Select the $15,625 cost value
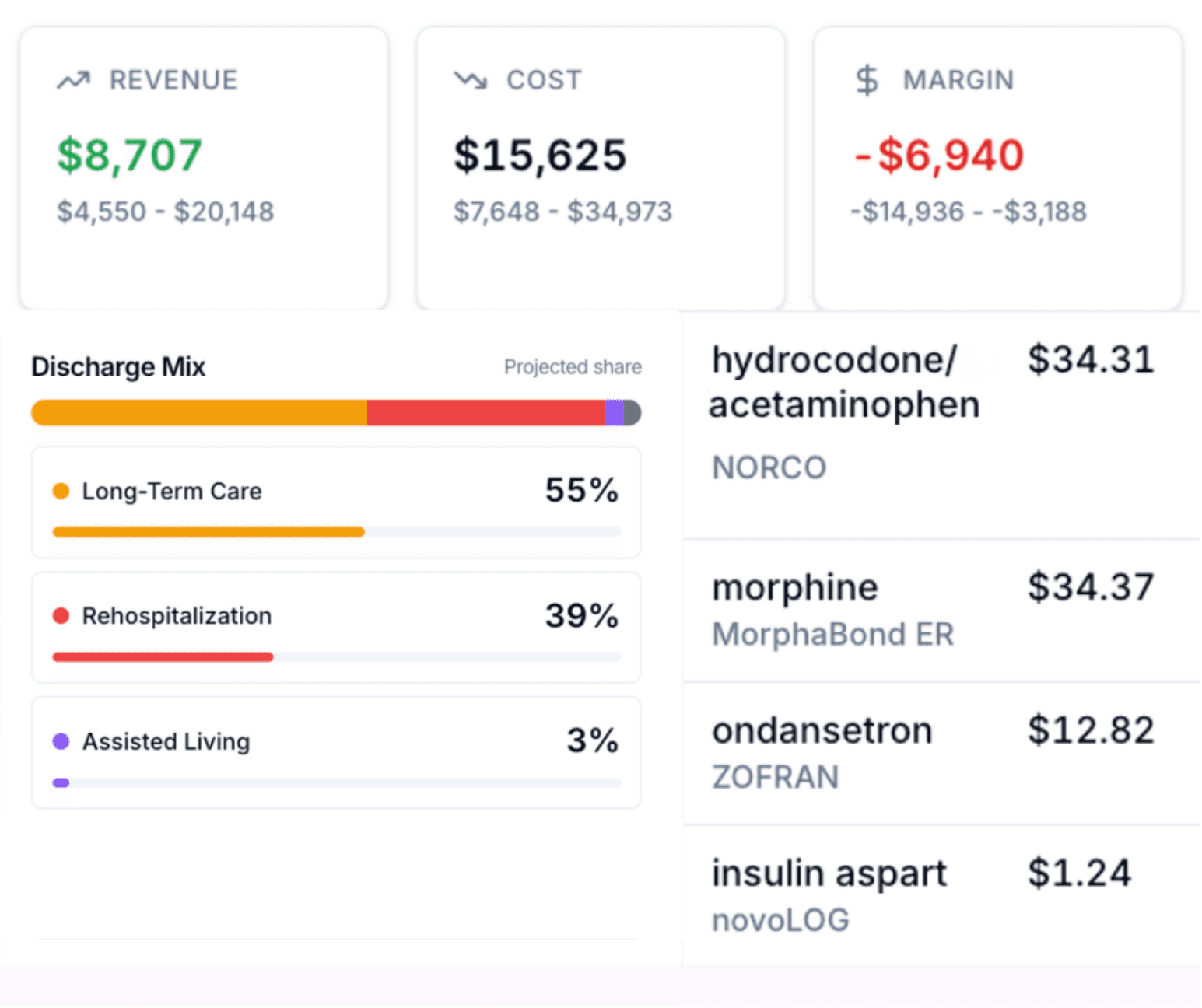The width and height of the screenshot is (1202, 1008). (540, 155)
